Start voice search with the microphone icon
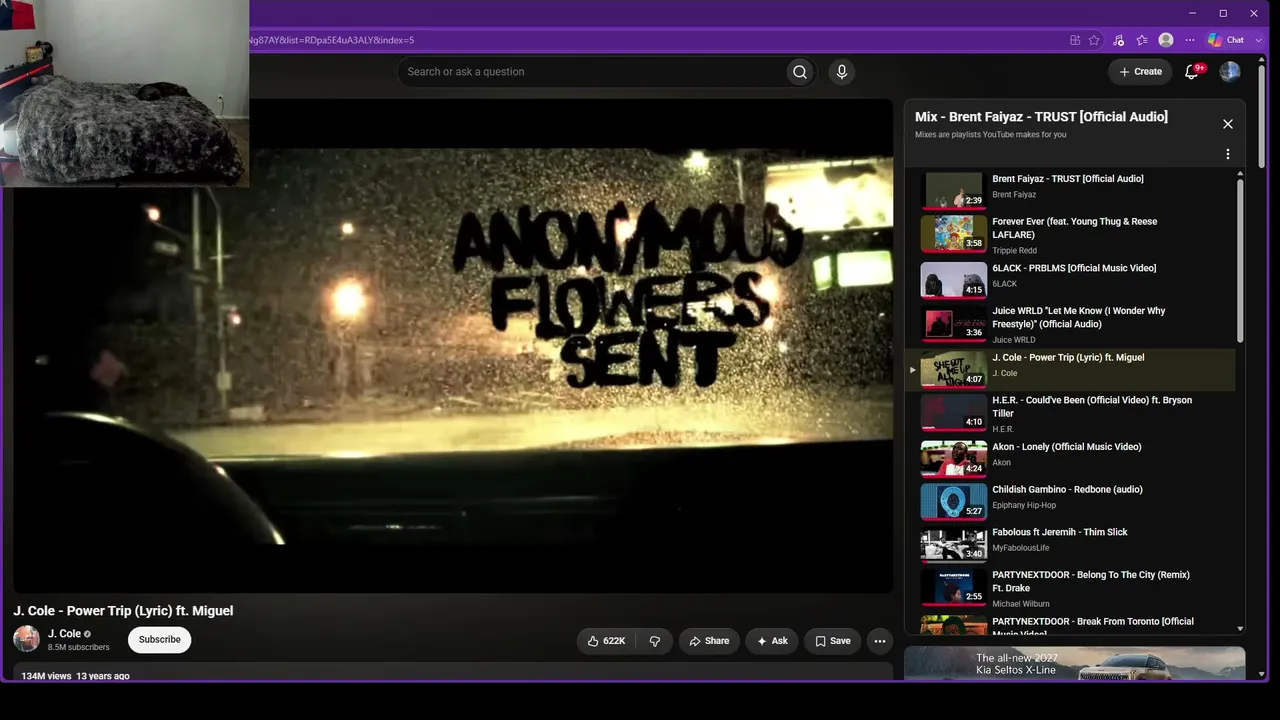The width and height of the screenshot is (1280, 720). pos(842,72)
